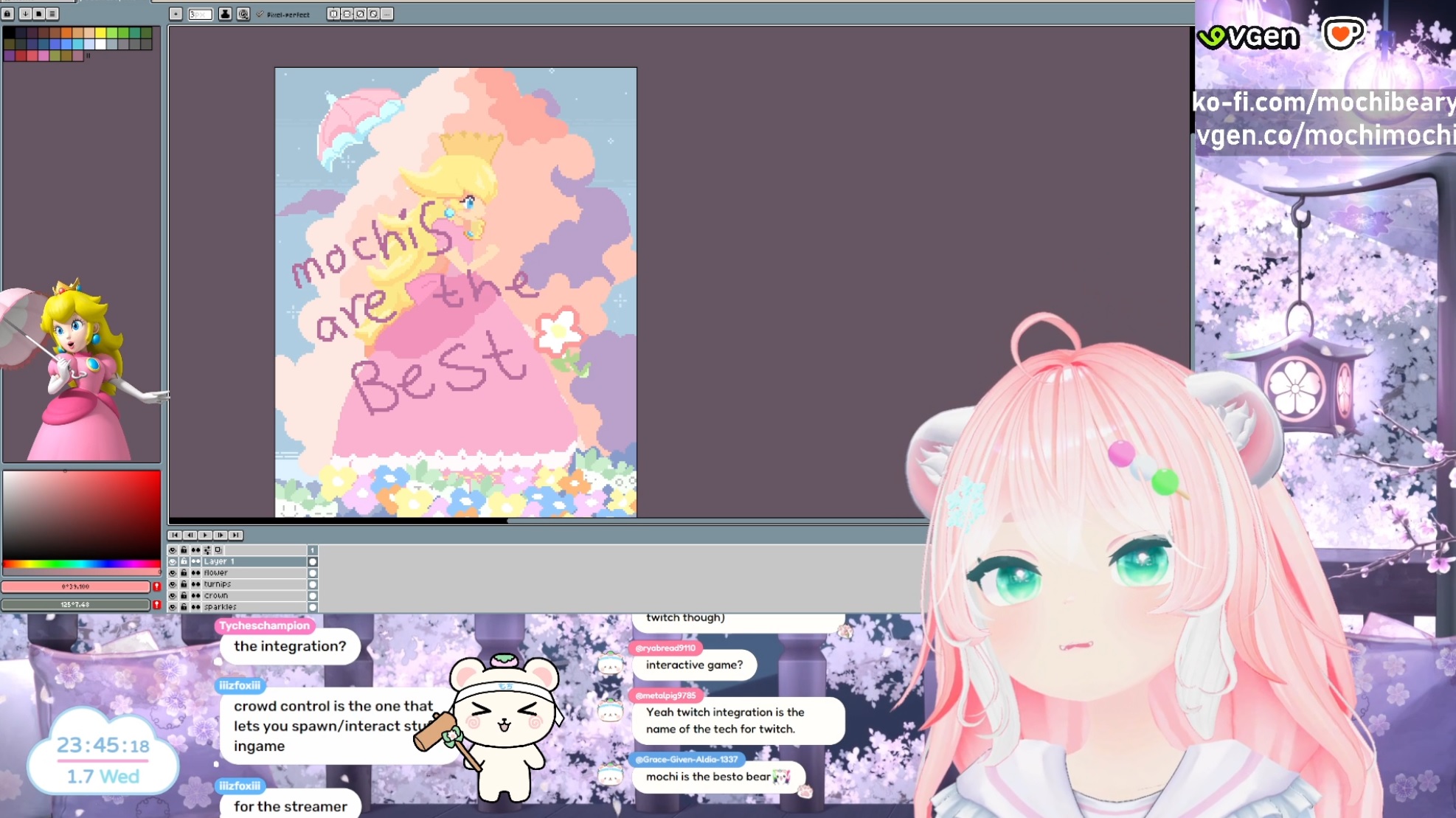Viewport: 1456px width, 818px height.
Task: Pick the yellow swatch in palette
Action: point(100,33)
